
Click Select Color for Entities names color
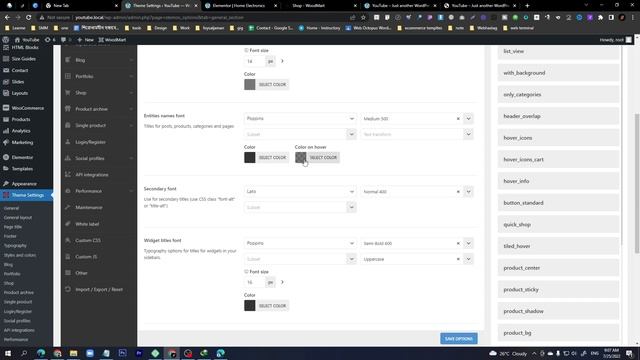272,158
